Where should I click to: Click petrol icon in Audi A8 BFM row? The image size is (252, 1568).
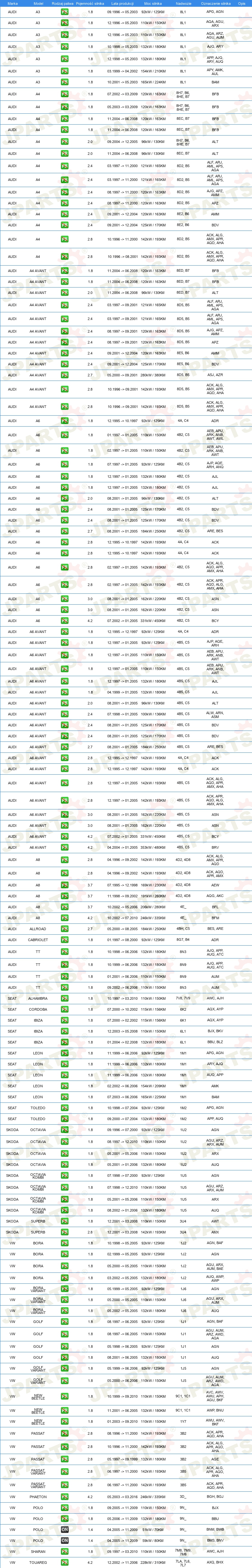pos(64,918)
